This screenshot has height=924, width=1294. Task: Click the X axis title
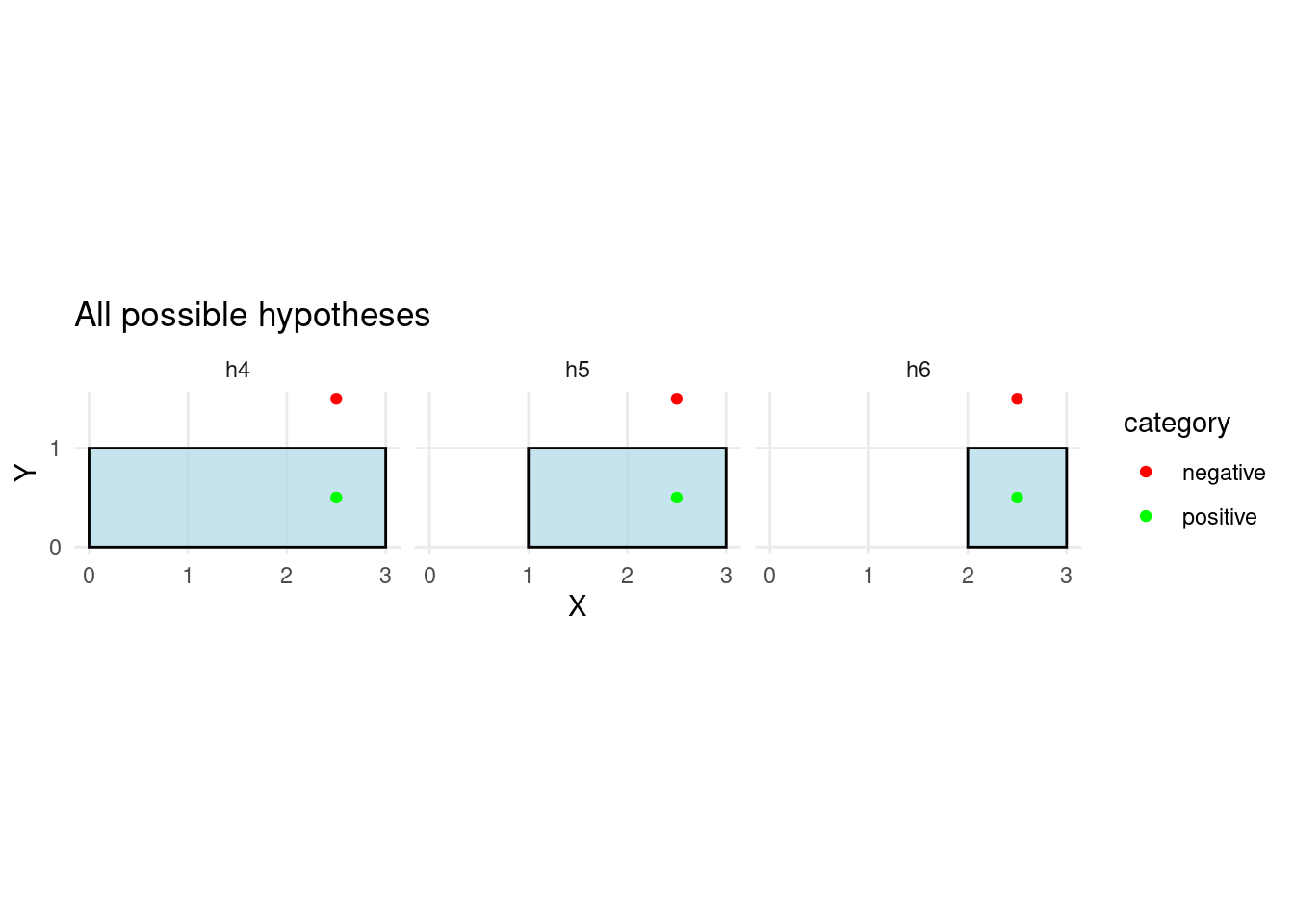pyautogui.click(x=578, y=605)
